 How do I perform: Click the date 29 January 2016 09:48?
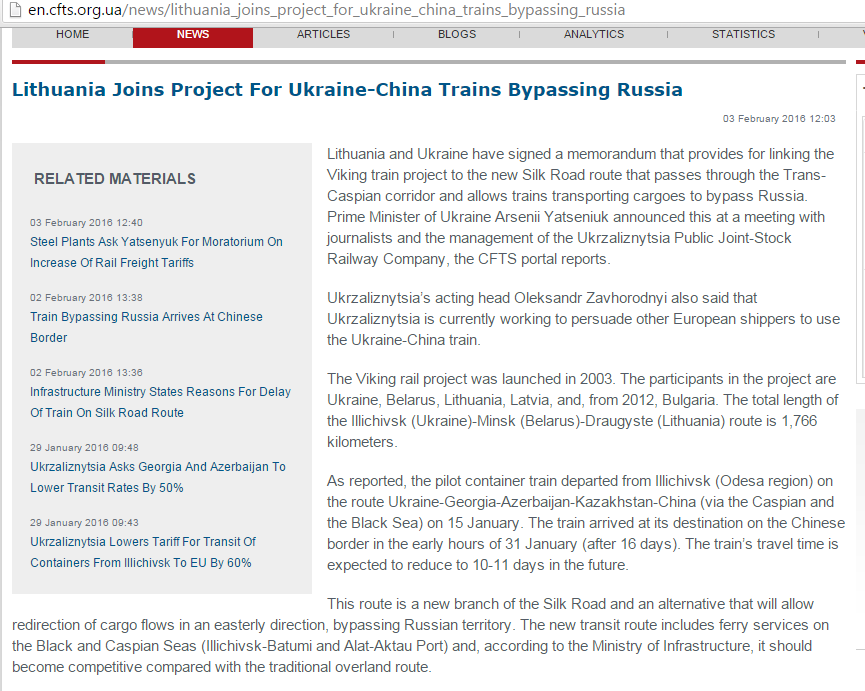(x=84, y=447)
